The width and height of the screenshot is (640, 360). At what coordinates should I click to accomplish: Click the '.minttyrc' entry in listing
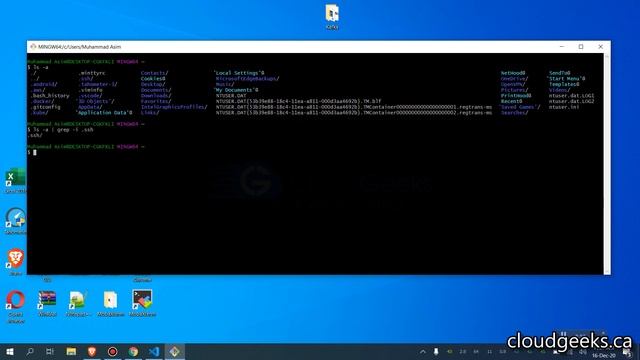click(91, 73)
